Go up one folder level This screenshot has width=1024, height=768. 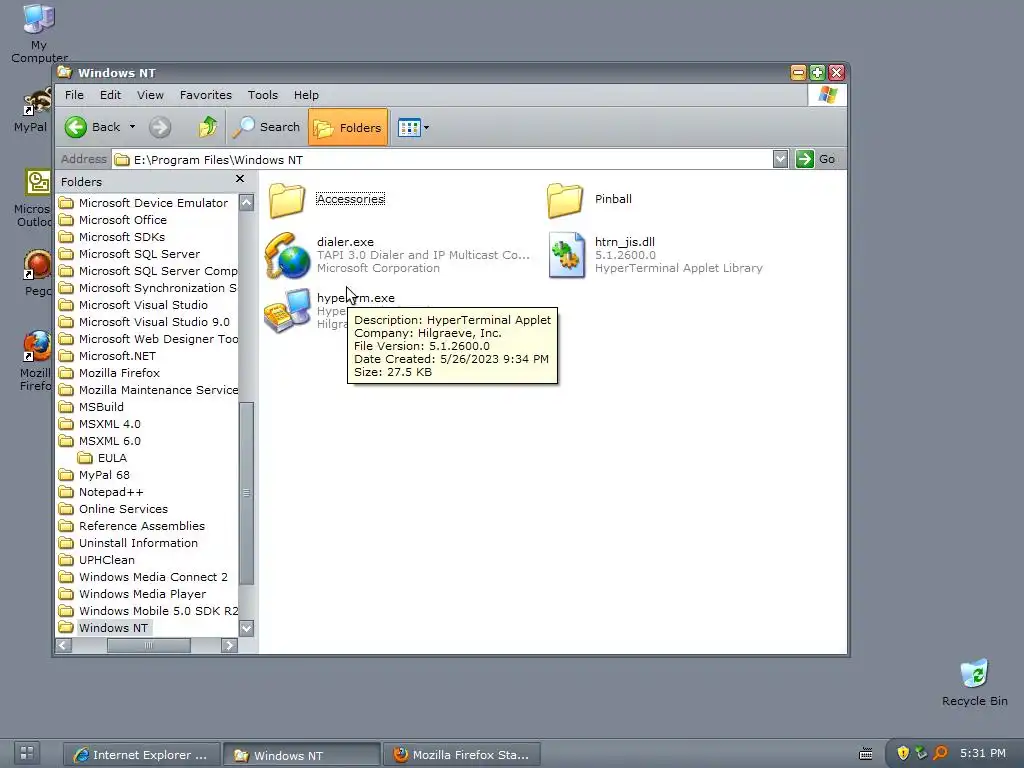coord(208,127)
